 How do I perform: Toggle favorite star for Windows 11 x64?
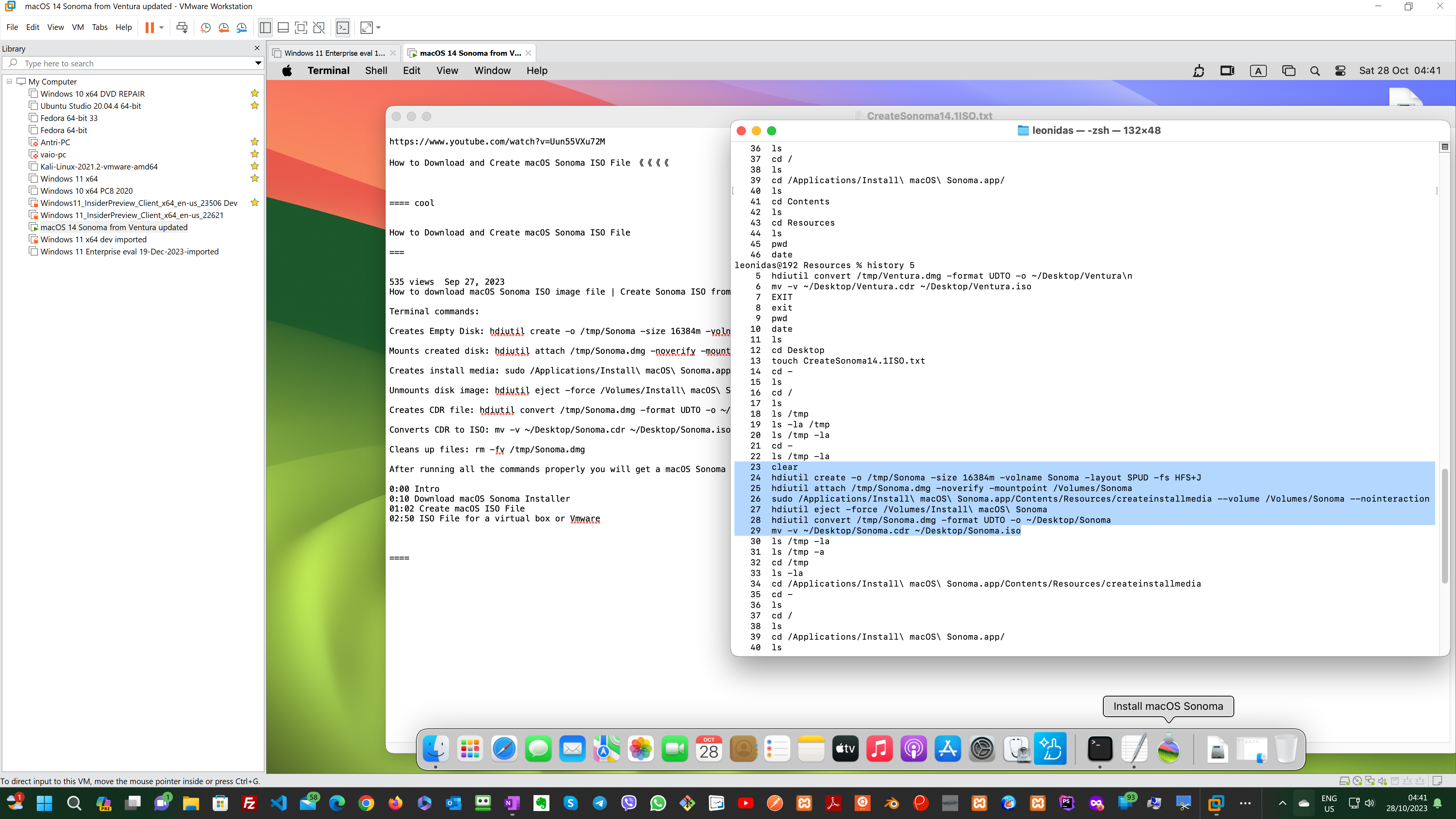click(x=255, y=178)
